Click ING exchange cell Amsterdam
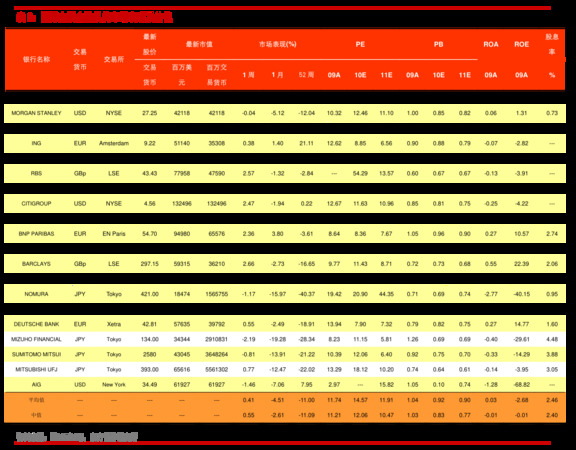 click(114, 143)
